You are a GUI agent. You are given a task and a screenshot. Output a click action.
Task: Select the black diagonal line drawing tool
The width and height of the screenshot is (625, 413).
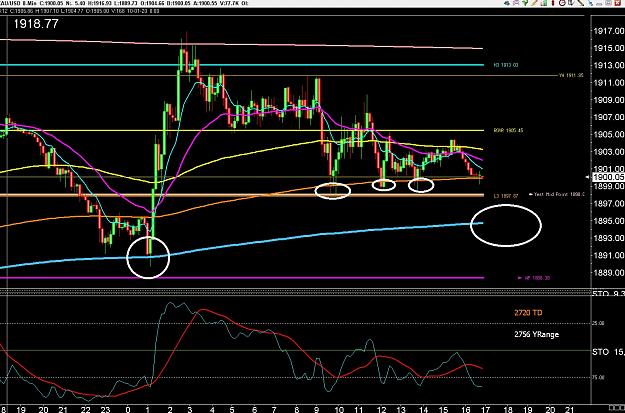click(580, 3)
